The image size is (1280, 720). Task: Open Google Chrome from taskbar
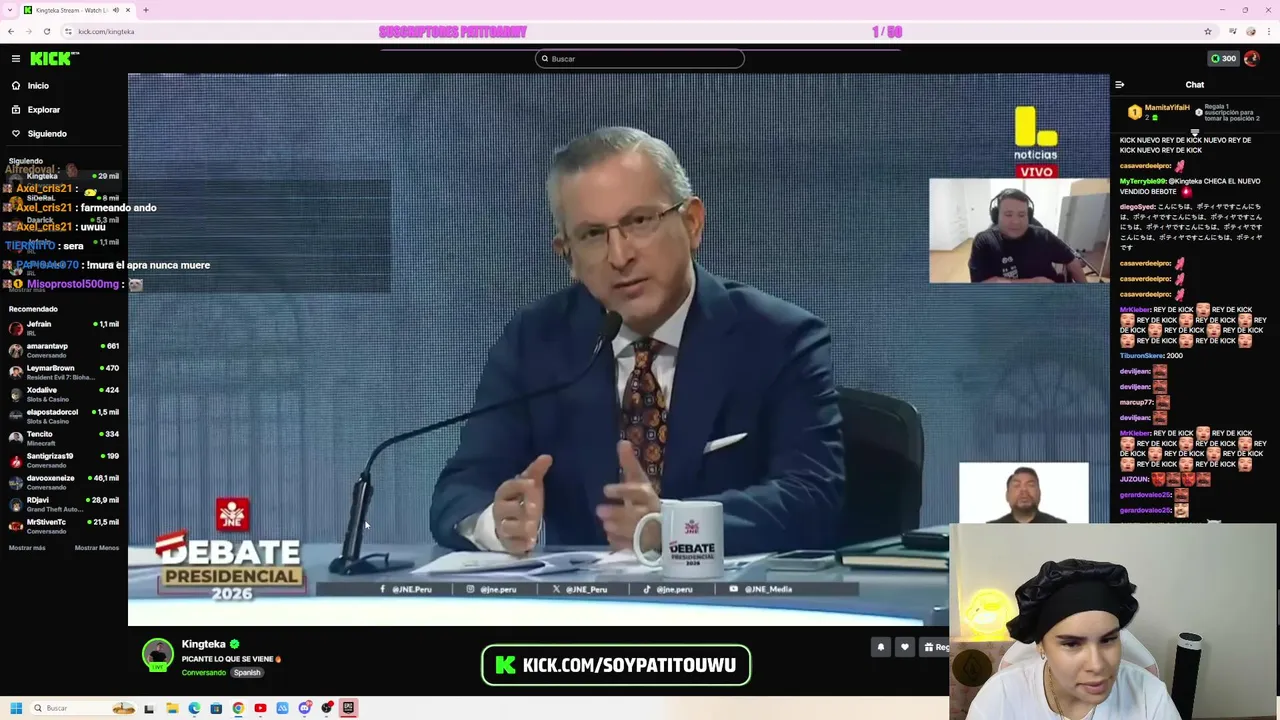coord(238,708)
